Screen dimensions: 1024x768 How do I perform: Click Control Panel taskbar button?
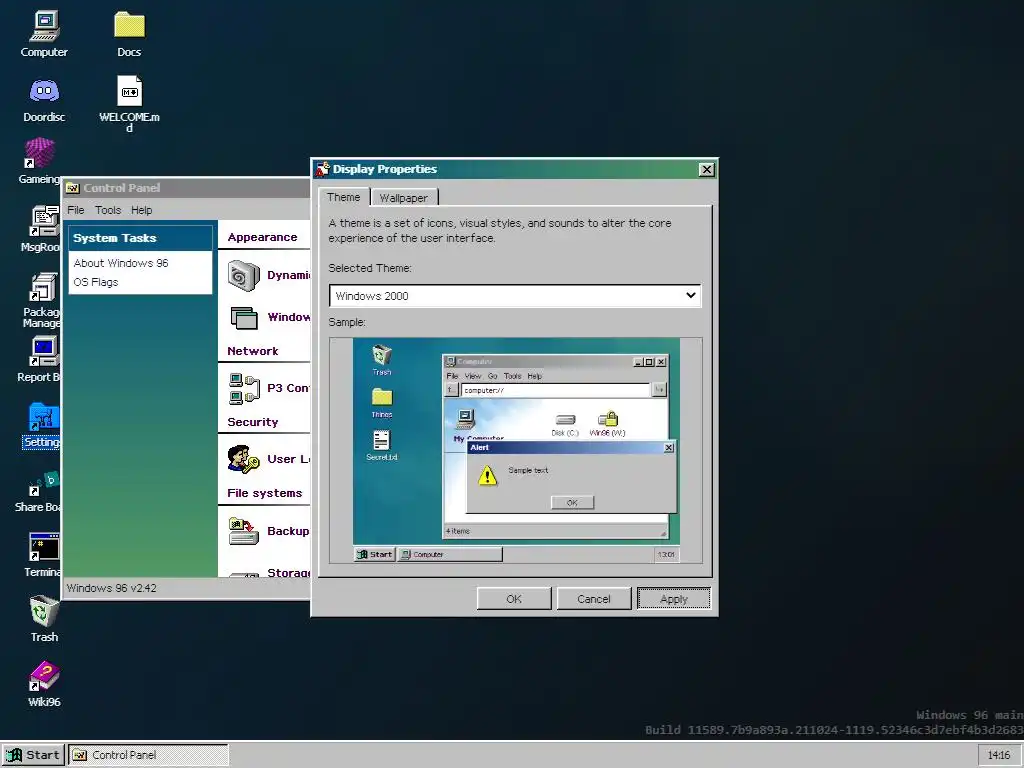pyautogui.click(x=149, y=755)
